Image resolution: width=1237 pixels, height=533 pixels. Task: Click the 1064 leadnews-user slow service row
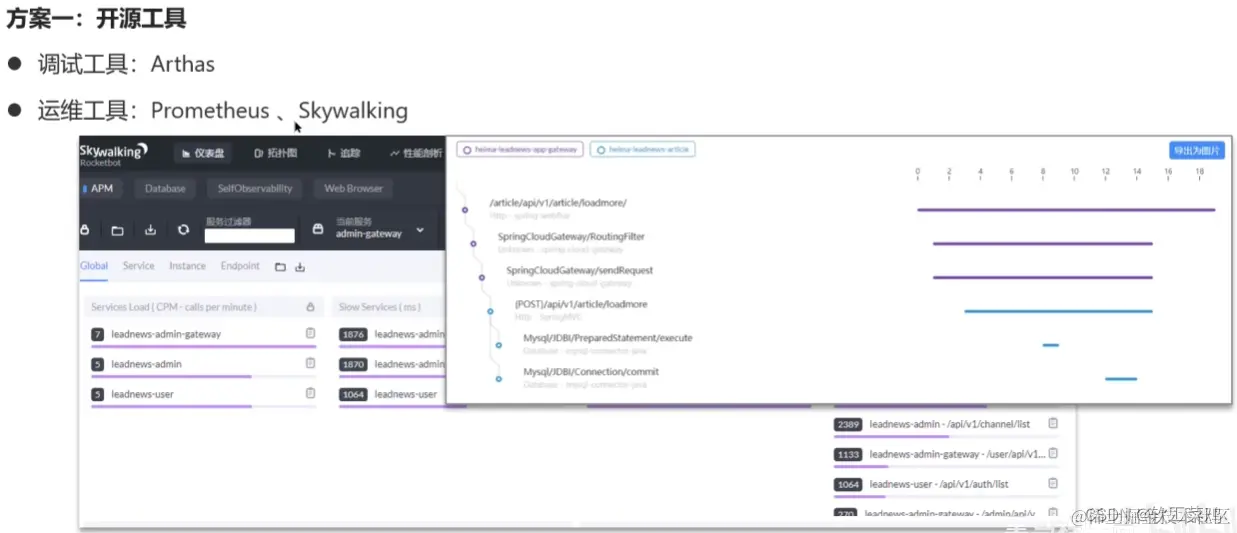[x=391, y=395]
